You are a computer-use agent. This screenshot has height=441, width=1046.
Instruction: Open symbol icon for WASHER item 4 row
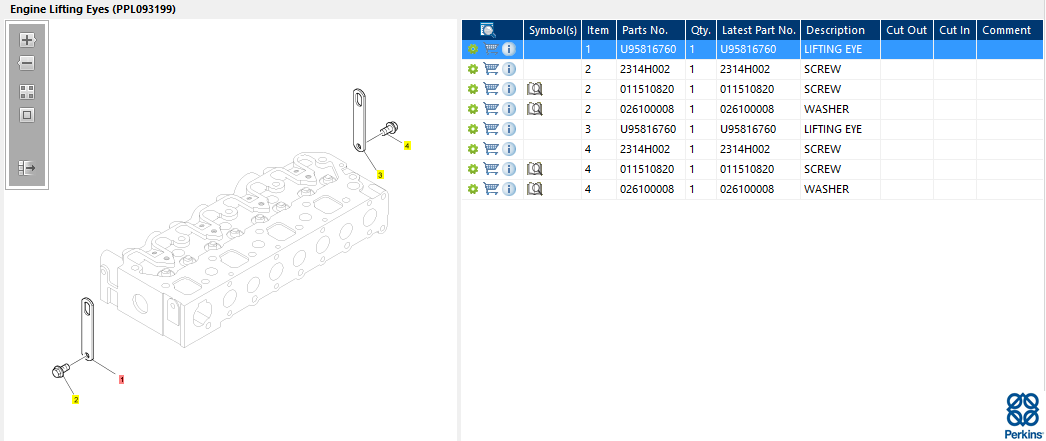point(534,189)
